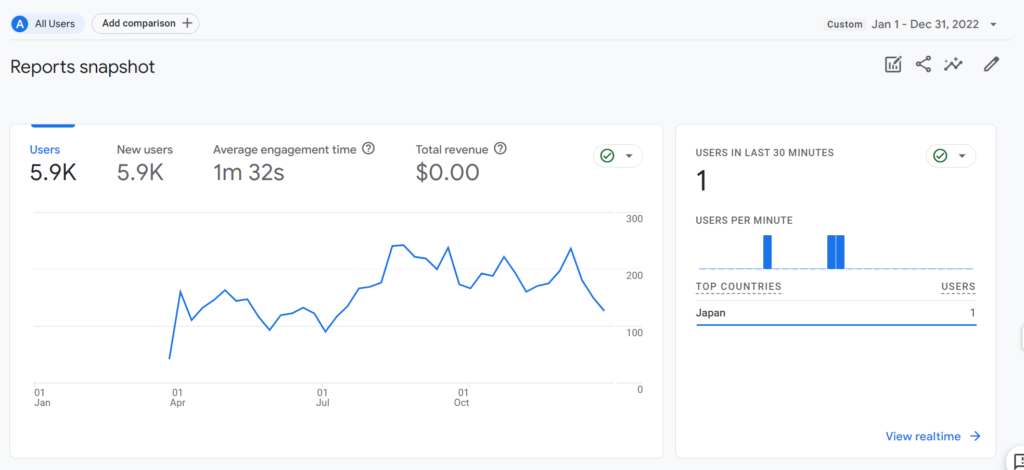Viewport: 1024px width, 470px height.
Task: Click the TOP COUNTRIES column header
Action: click(x=738, y=287)
